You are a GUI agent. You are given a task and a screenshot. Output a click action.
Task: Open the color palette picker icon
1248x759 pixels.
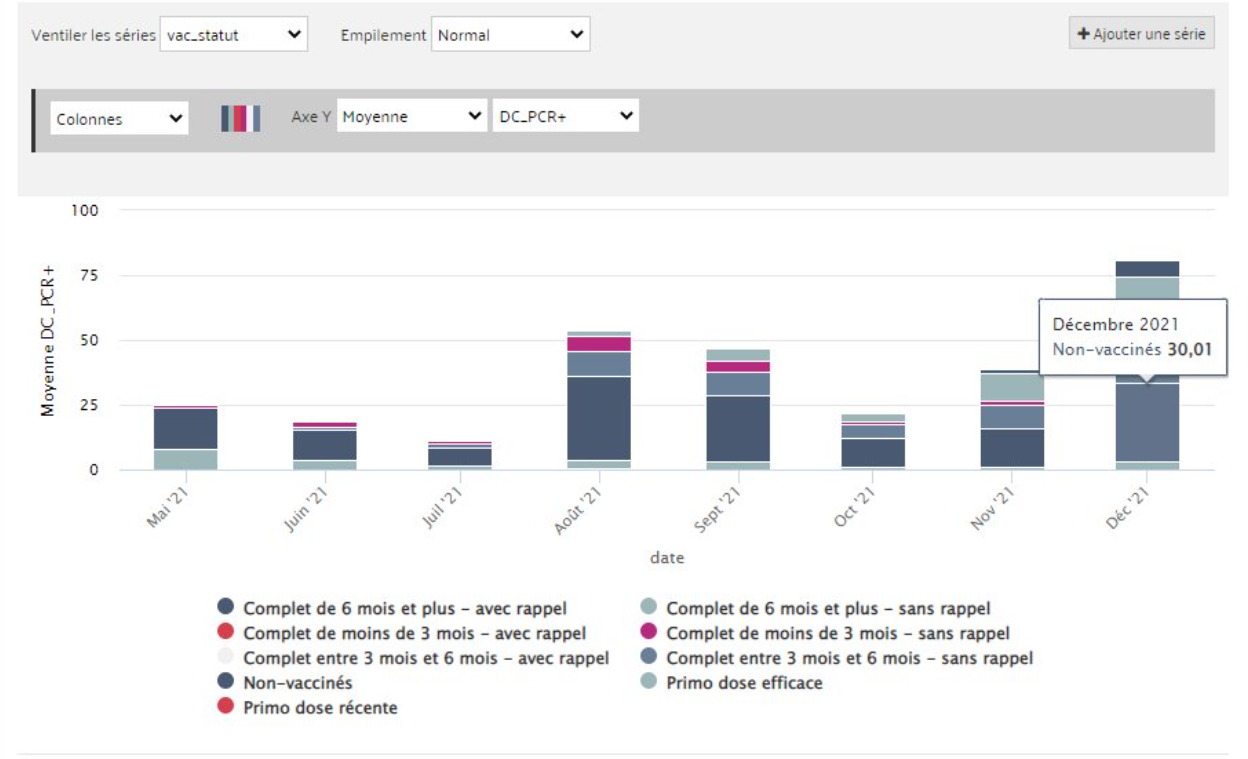[x=240, y=118]
